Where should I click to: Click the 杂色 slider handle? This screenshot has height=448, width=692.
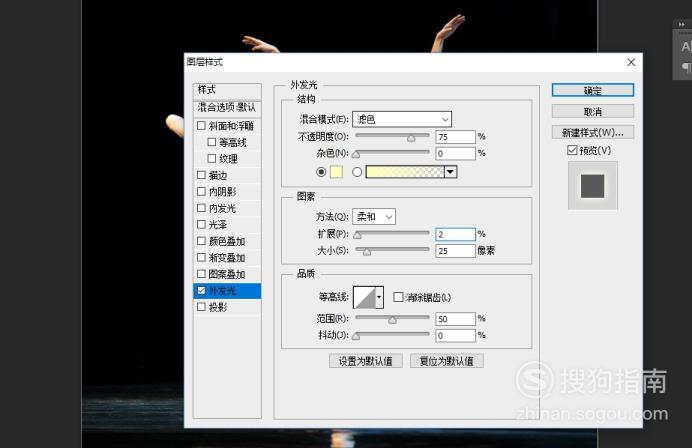point(356,154)
